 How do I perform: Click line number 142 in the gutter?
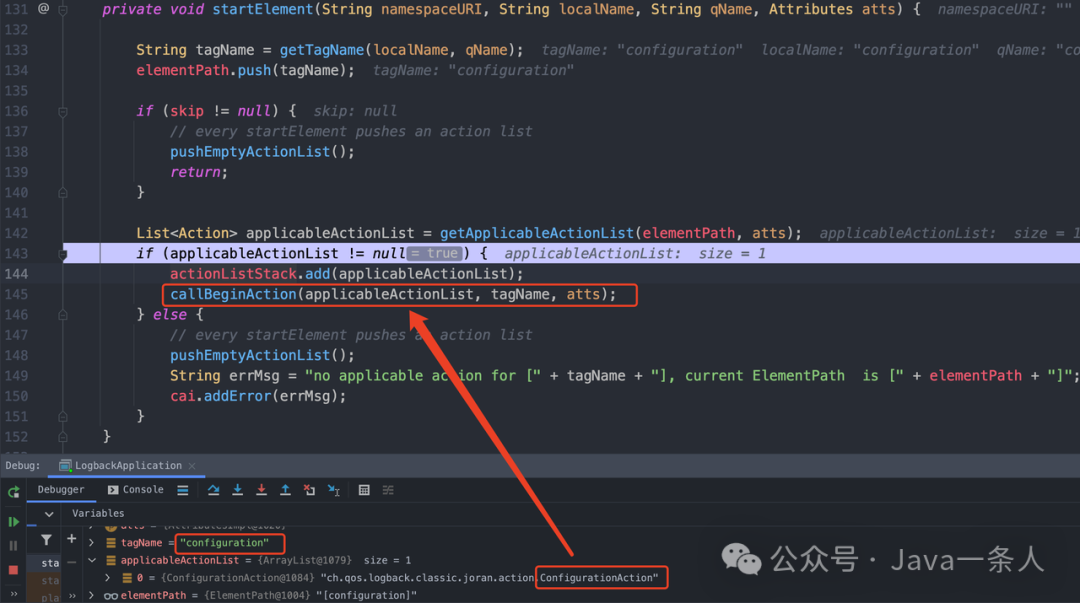tap(16, 234)
